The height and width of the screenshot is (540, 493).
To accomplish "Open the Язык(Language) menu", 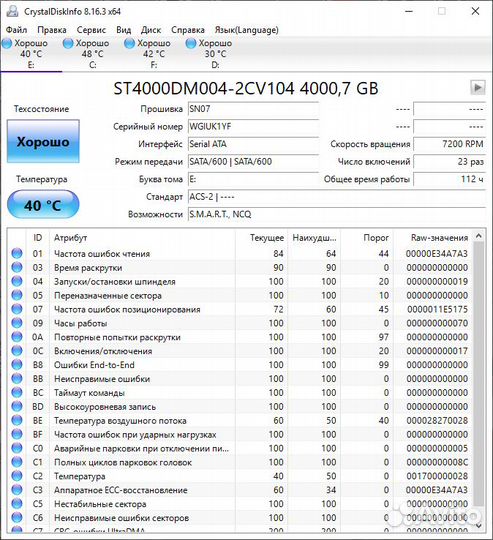I will tap(246, 30).
